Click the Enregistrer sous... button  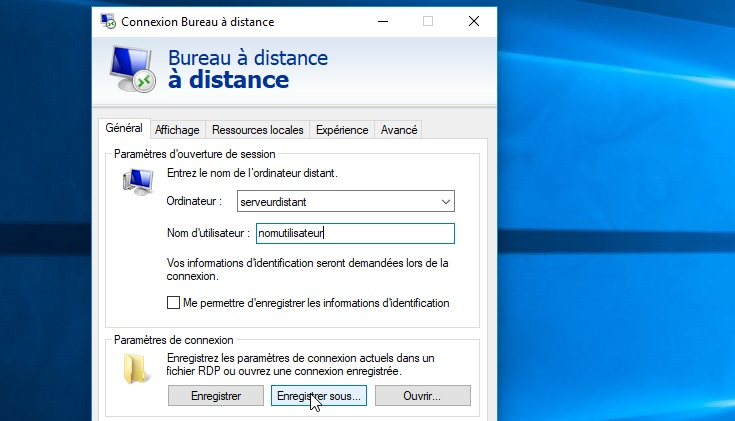pyautogui.click(x=319, y=396)
